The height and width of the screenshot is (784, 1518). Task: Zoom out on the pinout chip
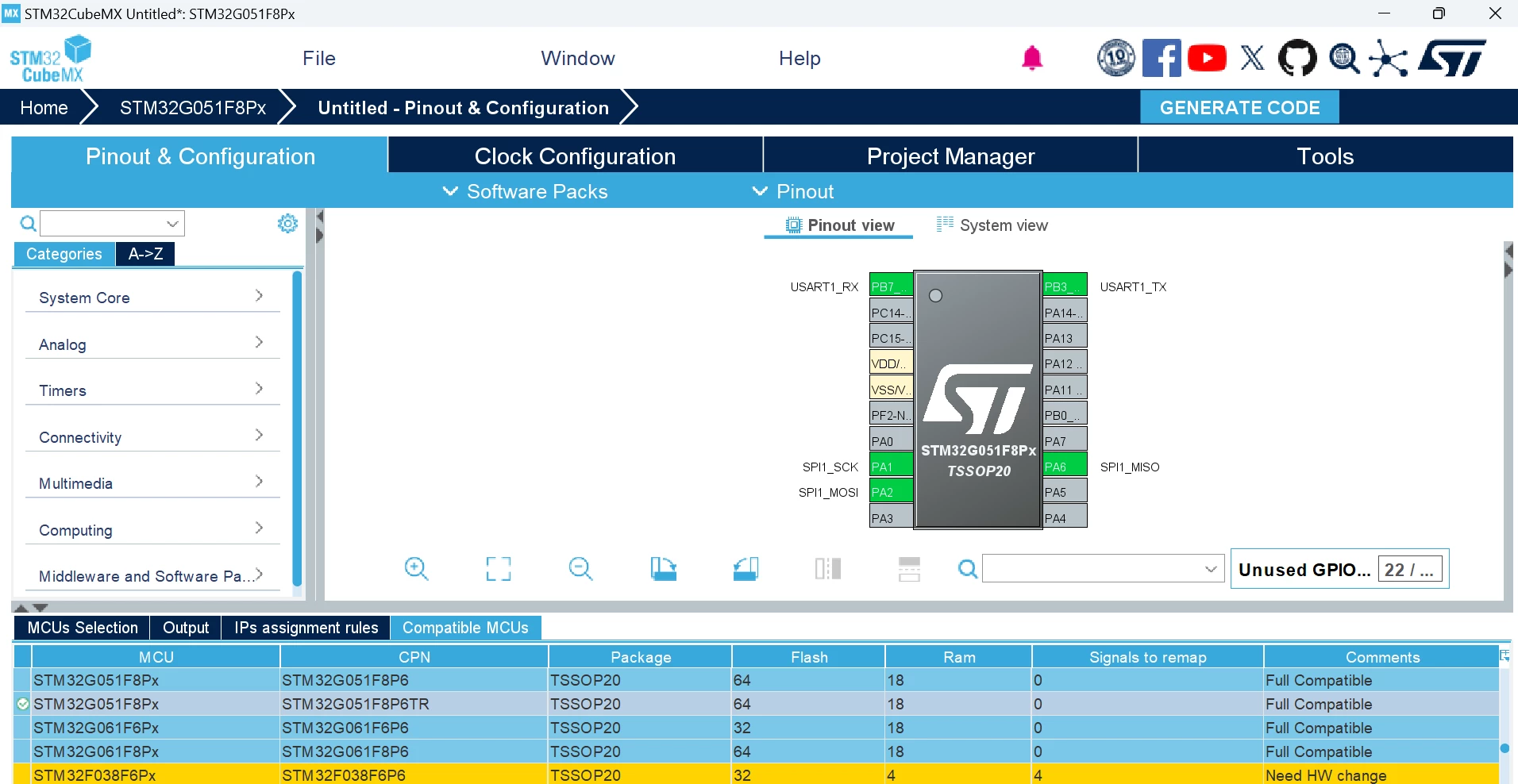pos(580,568)
